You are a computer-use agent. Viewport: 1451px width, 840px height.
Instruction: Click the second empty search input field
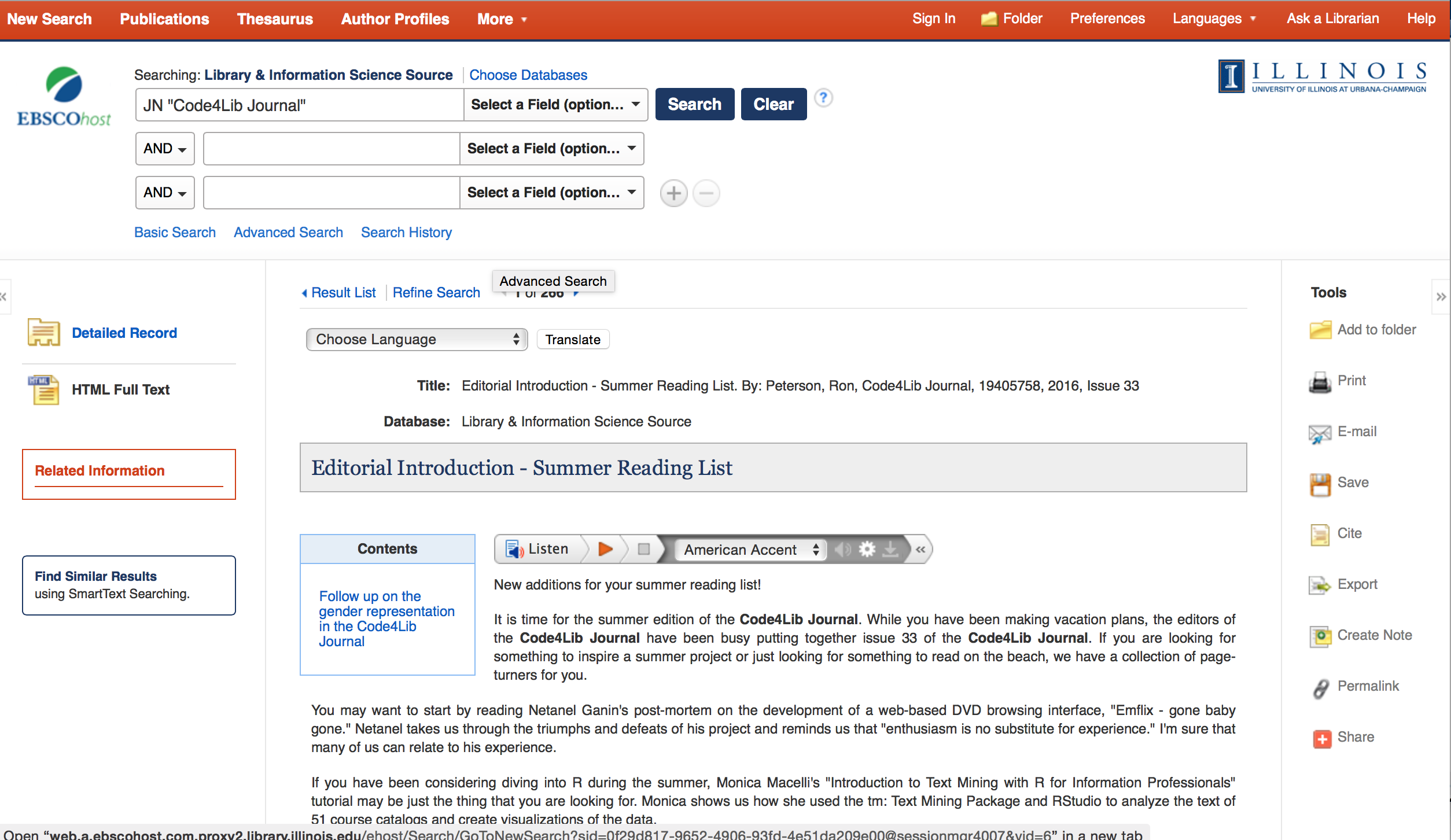[x=332, y=149]
